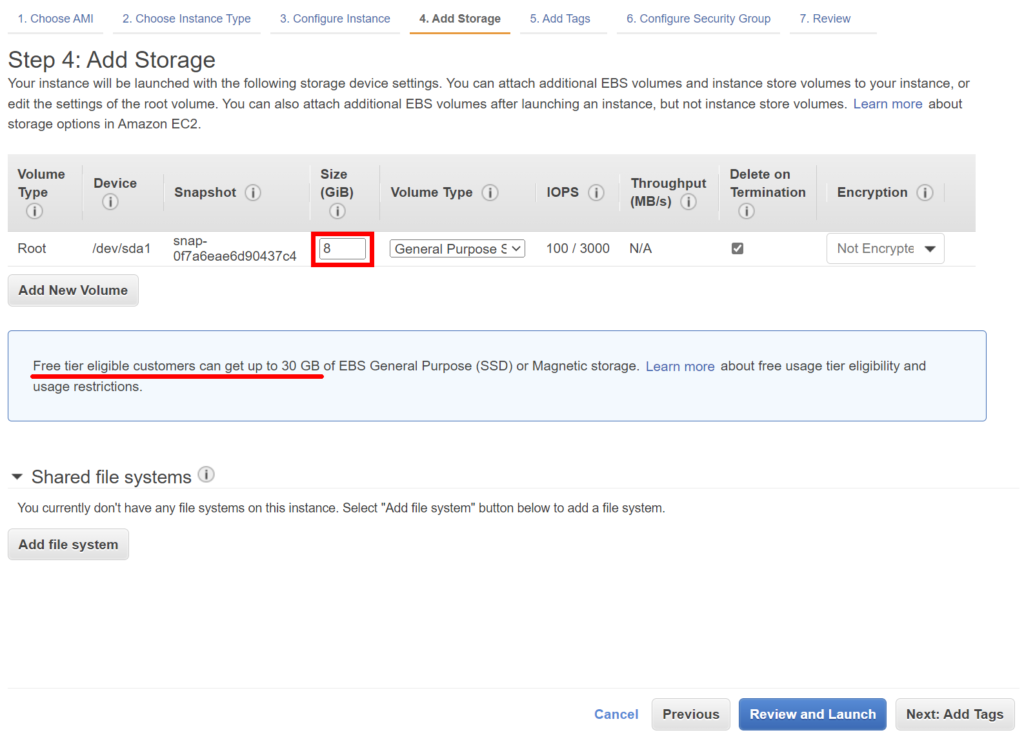The width and height of the screenshot is (1024, 735).
Task: Open the Throughput (MB/s) info icon
Action: [688, 202]
